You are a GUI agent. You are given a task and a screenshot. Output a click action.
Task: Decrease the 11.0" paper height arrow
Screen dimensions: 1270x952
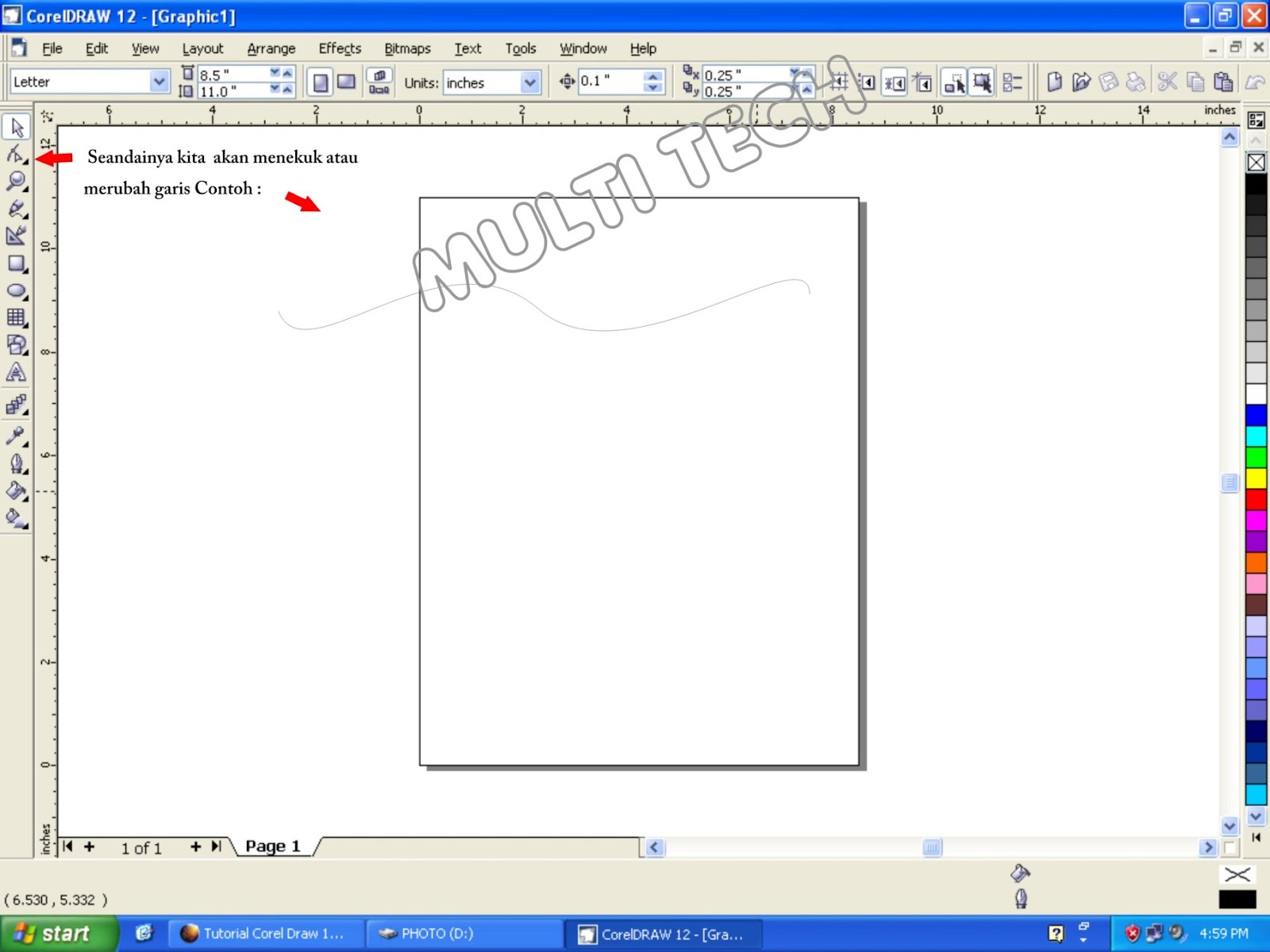pos(275,89)
